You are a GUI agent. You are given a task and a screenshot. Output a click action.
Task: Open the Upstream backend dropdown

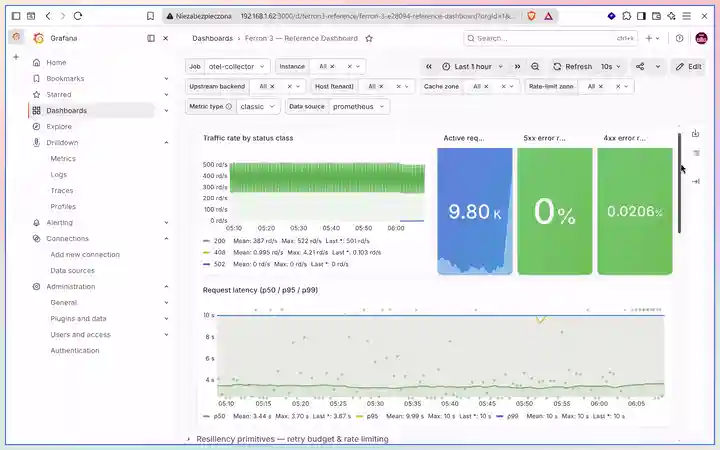298,86
